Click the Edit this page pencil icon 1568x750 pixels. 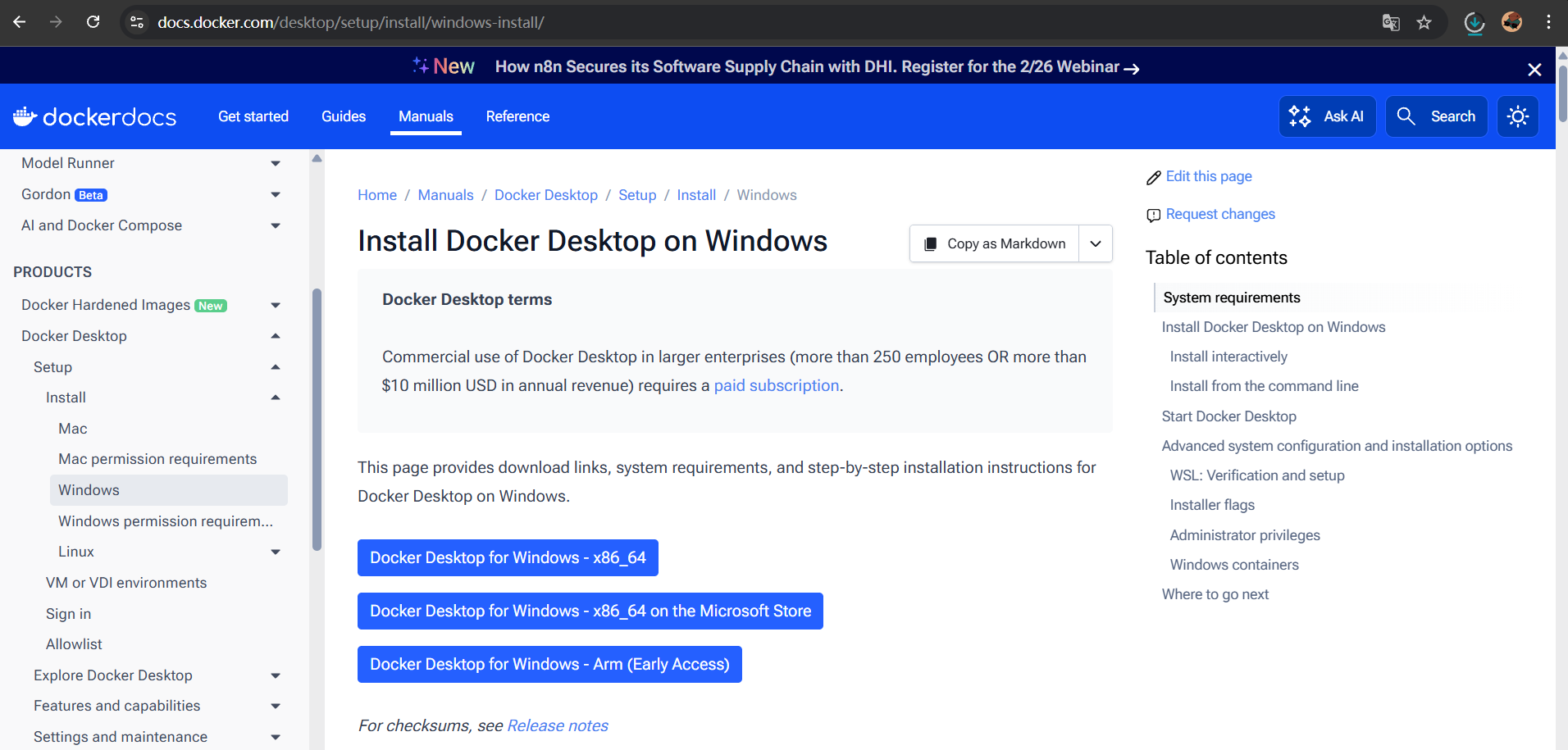click(x=1153, y=176)
